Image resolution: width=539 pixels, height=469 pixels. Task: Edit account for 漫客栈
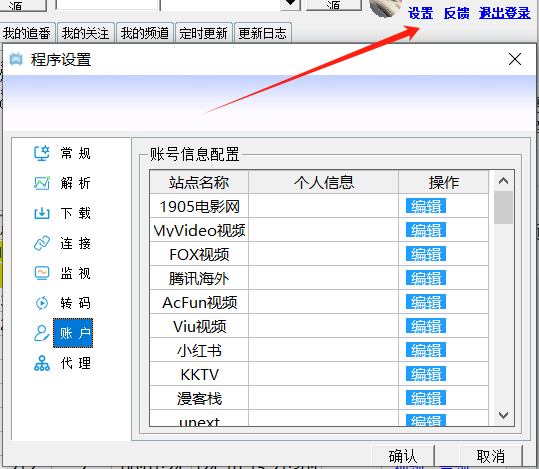[426, 398]
